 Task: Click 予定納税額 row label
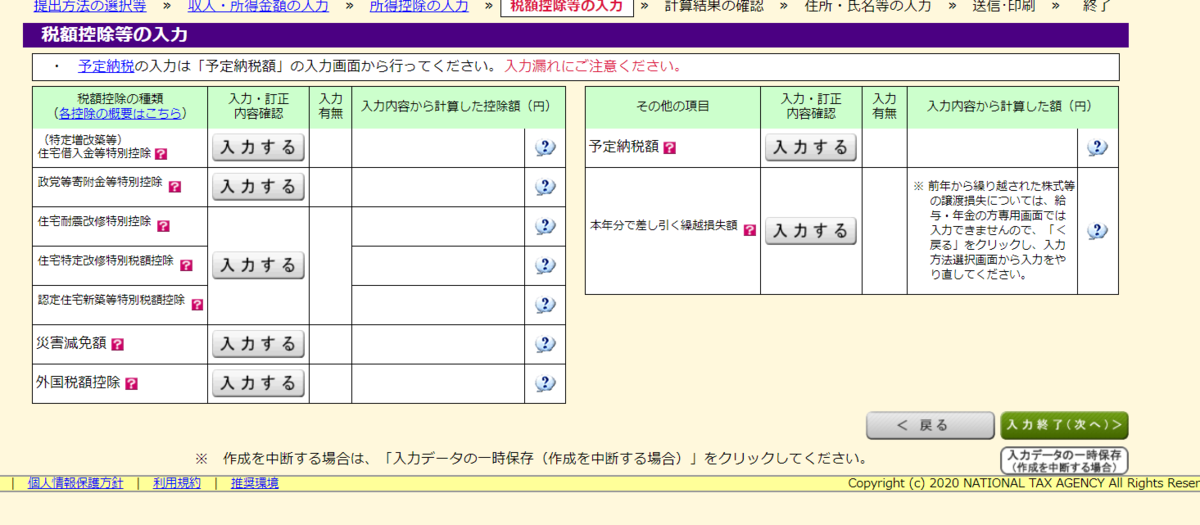click(624, 147)
